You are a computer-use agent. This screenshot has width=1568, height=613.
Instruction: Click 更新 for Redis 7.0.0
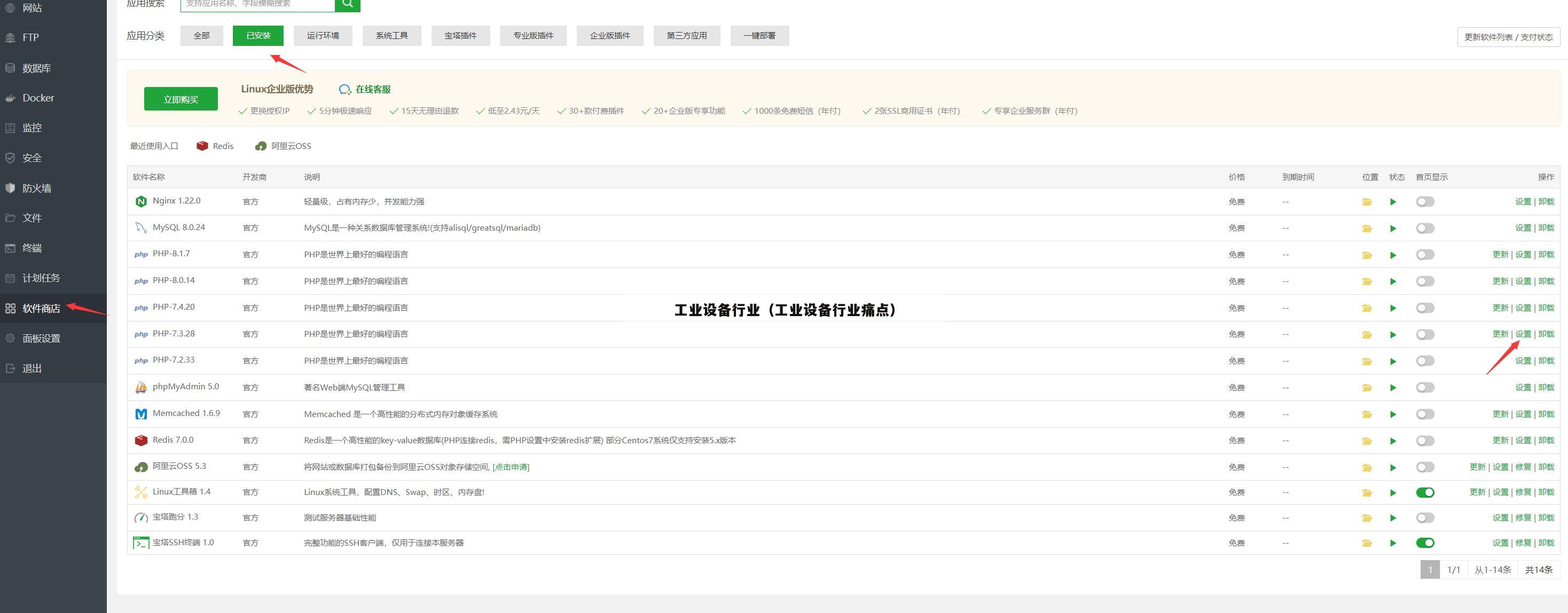[x=1500, y=441]
